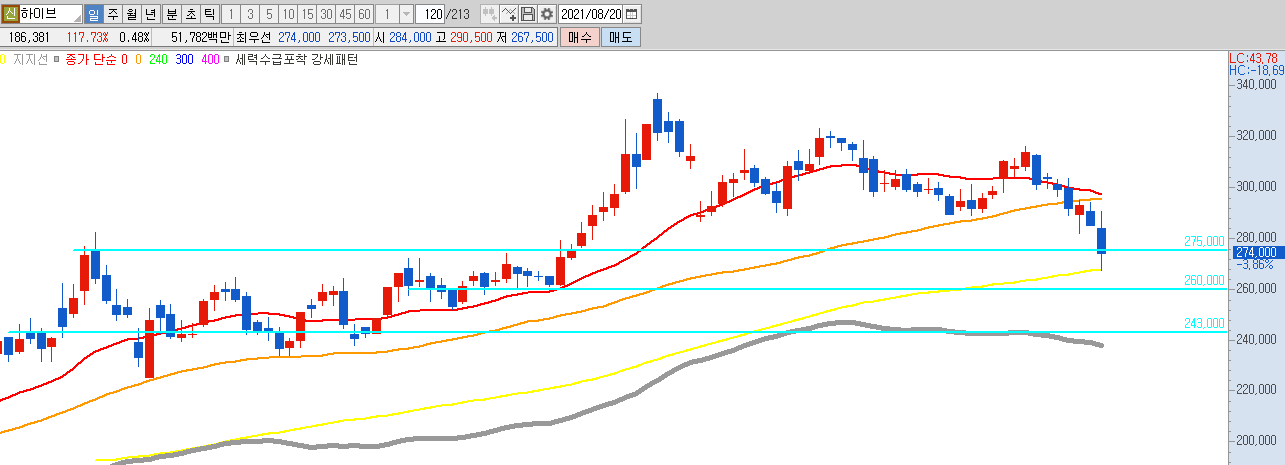Click the interval value field showing 1

(x=387, y=14)
